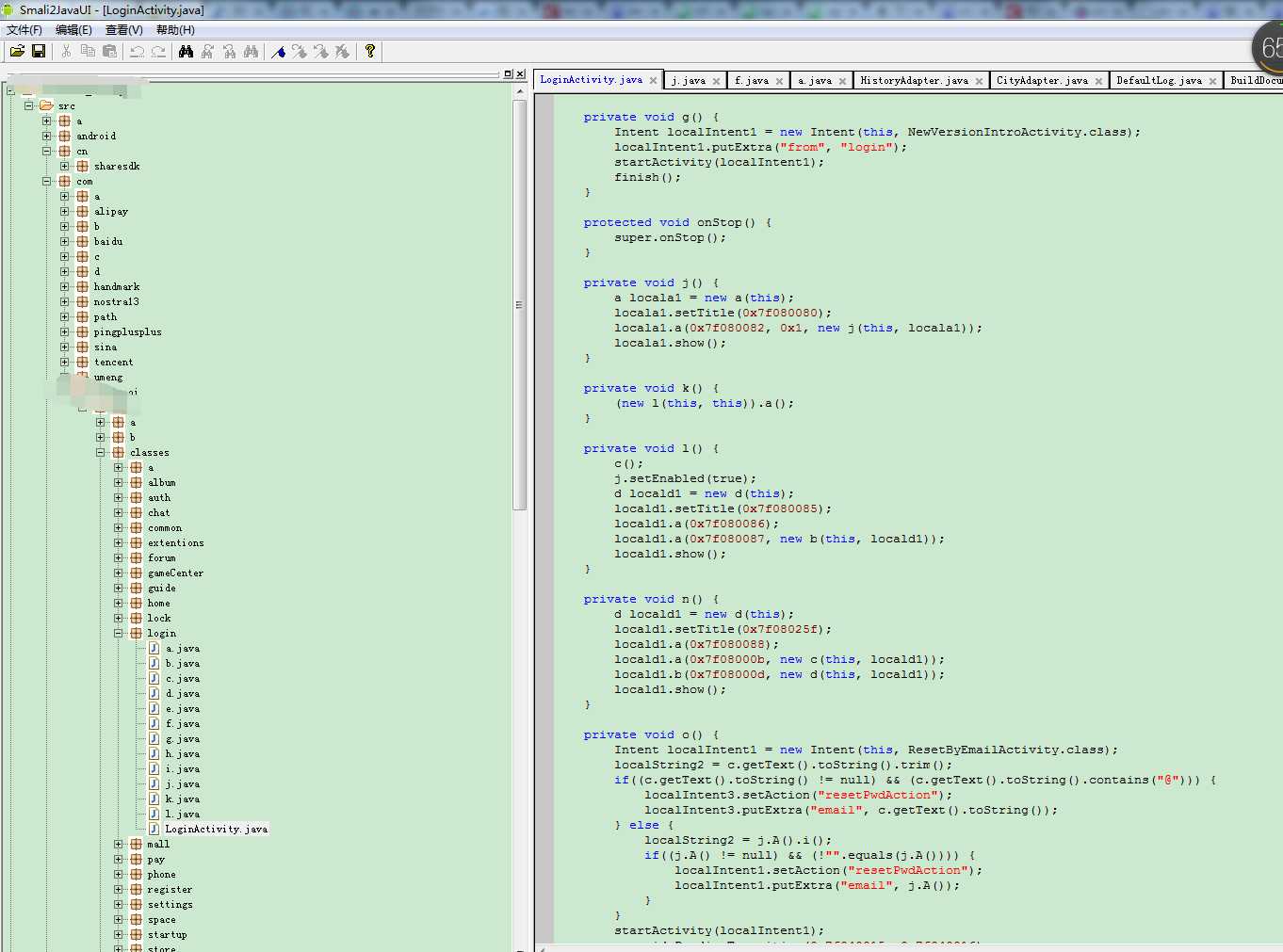Select the nostra13 package in tree

(116, 301)
